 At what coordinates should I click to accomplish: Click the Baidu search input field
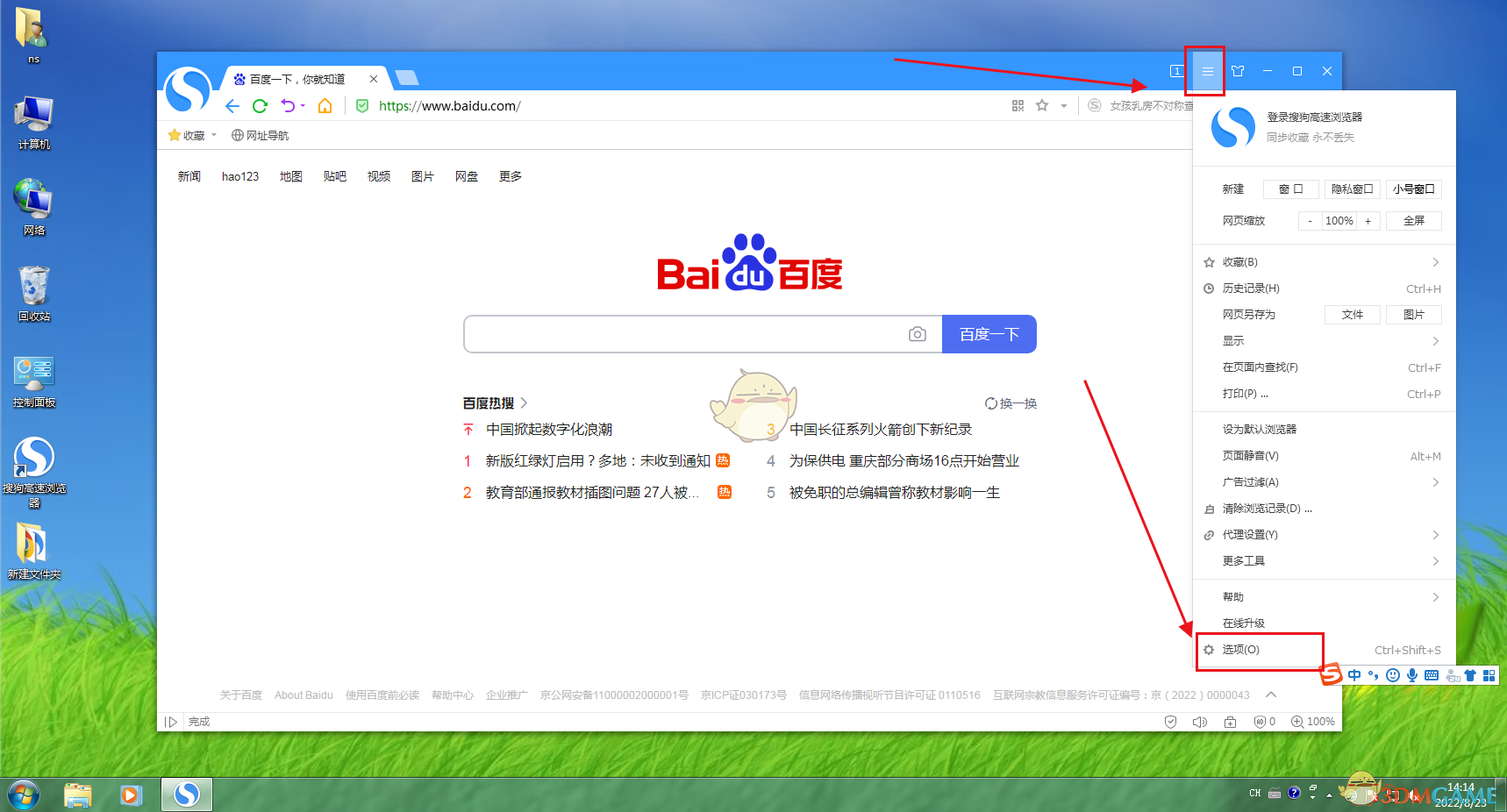pos(684,334)
